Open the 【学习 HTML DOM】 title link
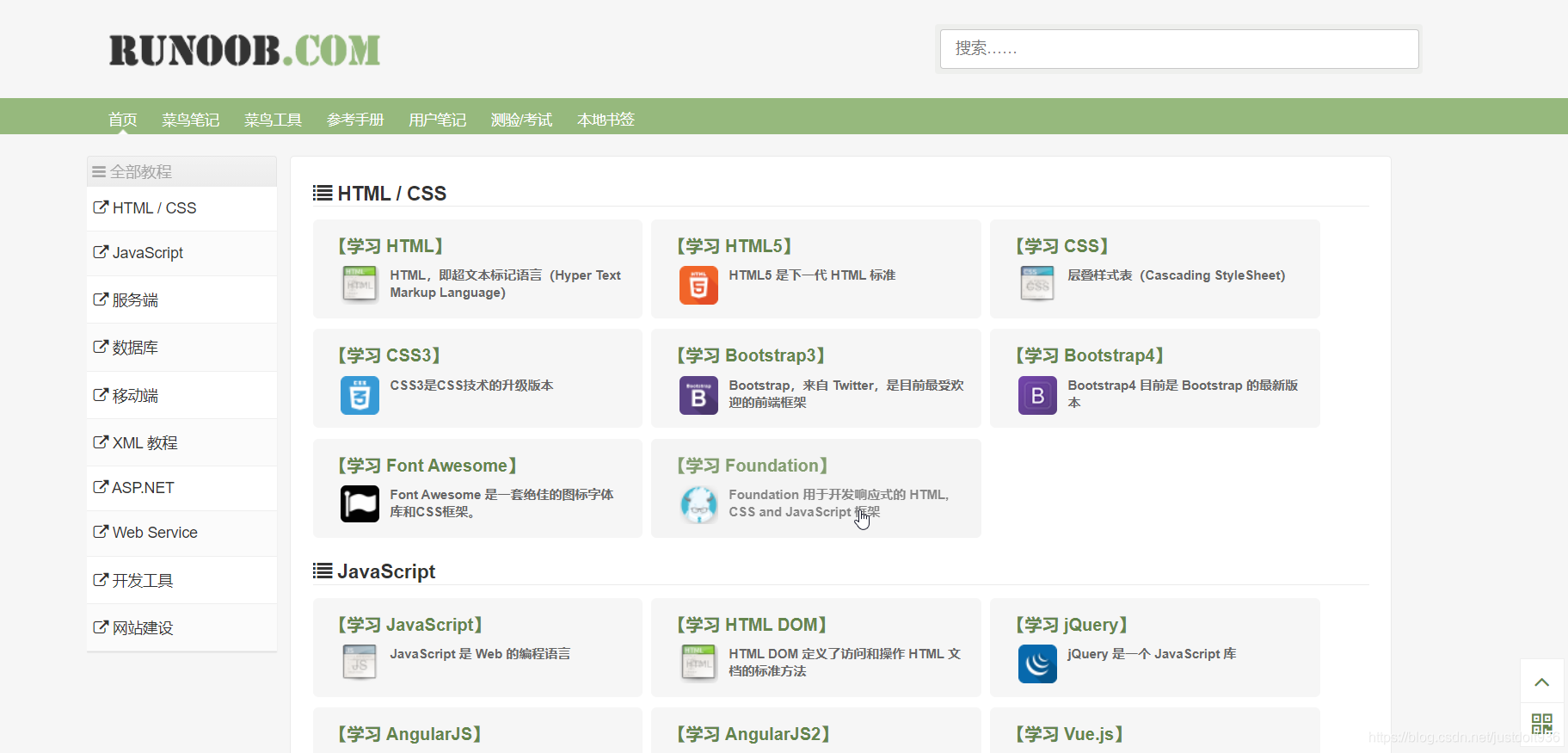 (x=752, y=625)
